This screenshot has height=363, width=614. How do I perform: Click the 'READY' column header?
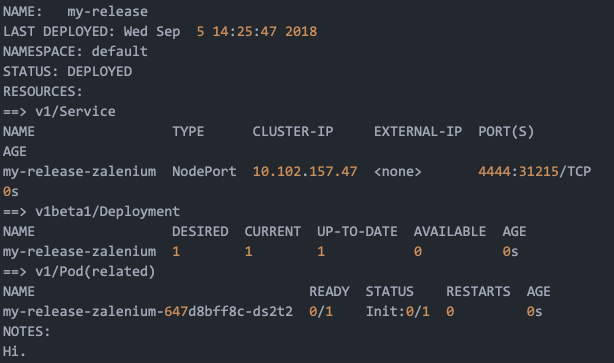coord(329,291)
